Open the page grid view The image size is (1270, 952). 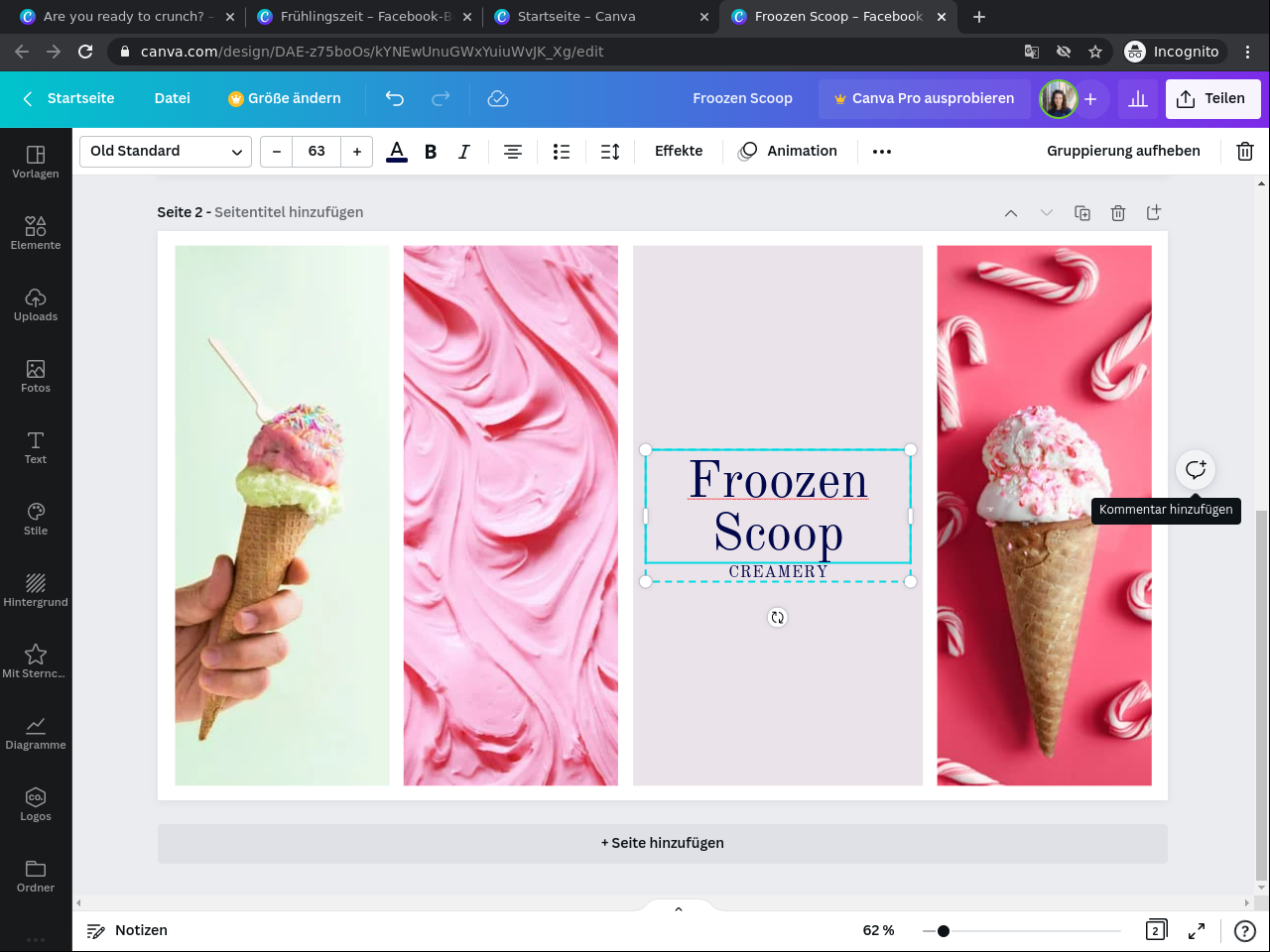[x=1156, y=930]
